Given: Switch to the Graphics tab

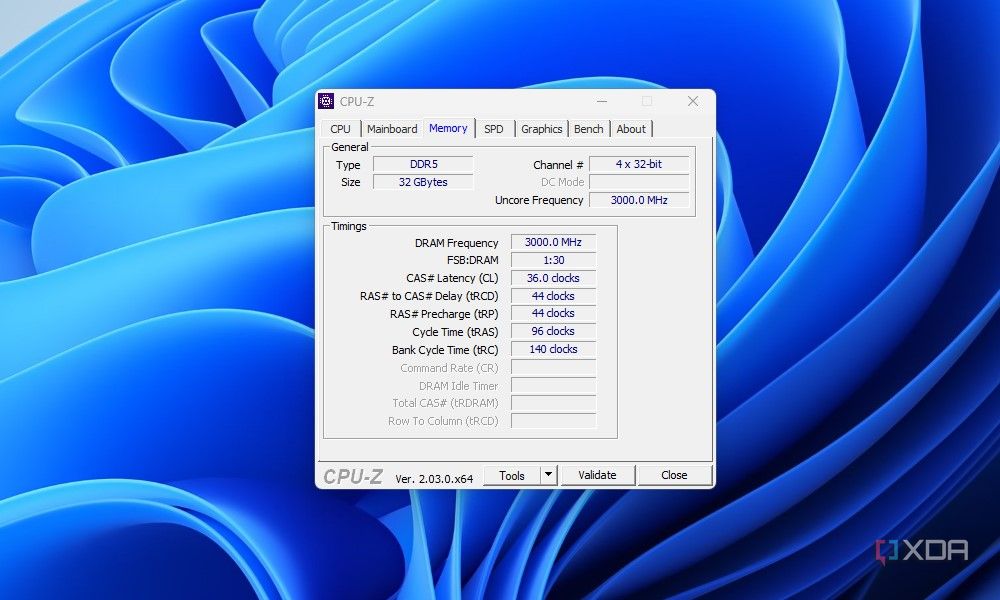Looking at the screenshot, I should click(x=541, y=129).
